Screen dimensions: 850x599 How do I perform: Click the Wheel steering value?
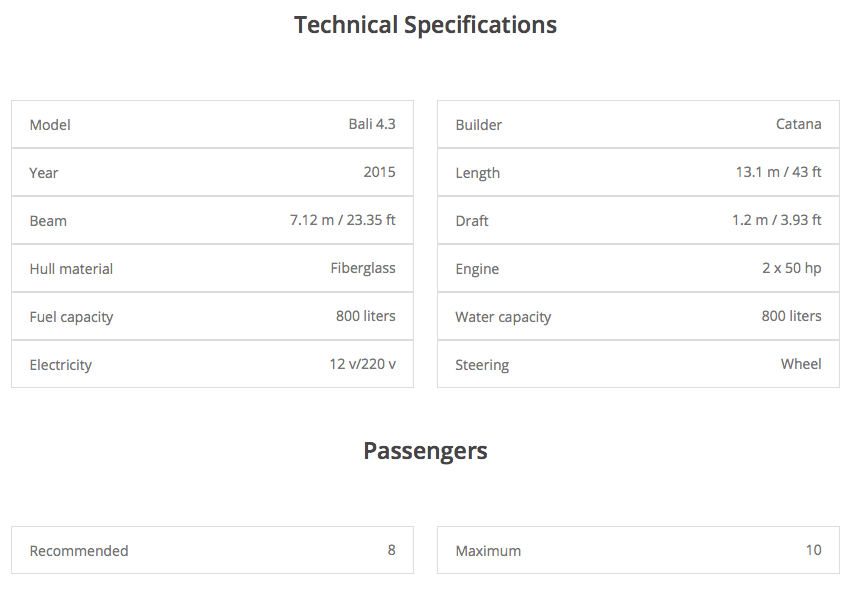click(801, 364)
